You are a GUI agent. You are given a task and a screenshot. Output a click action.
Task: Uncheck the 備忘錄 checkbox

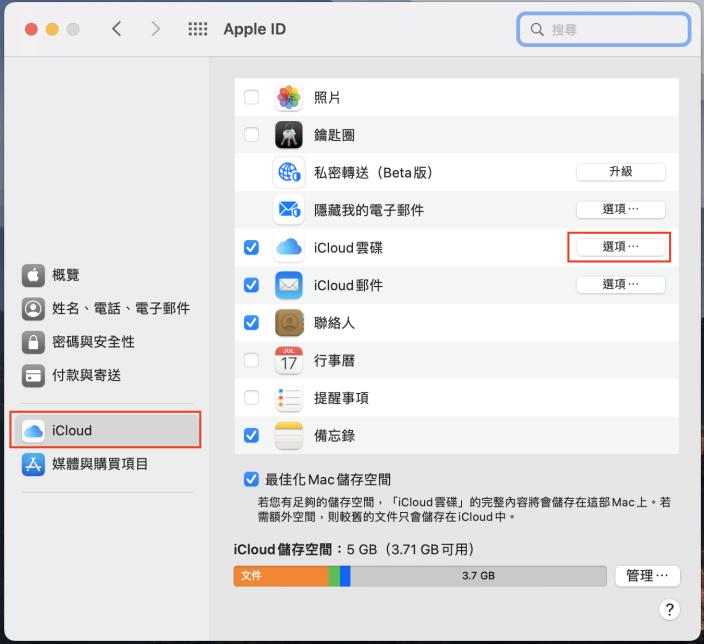click(251, 435)
